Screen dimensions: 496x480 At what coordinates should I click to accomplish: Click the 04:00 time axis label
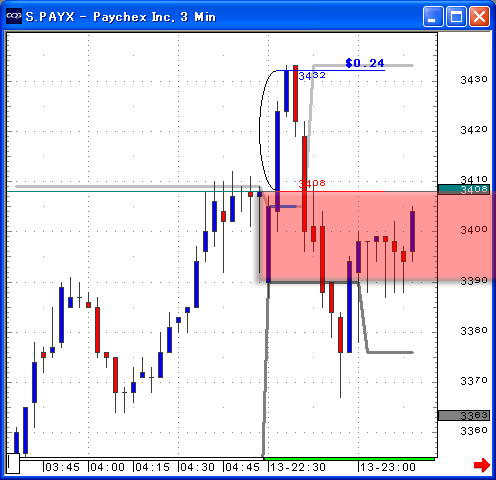(x=107, y=467)
